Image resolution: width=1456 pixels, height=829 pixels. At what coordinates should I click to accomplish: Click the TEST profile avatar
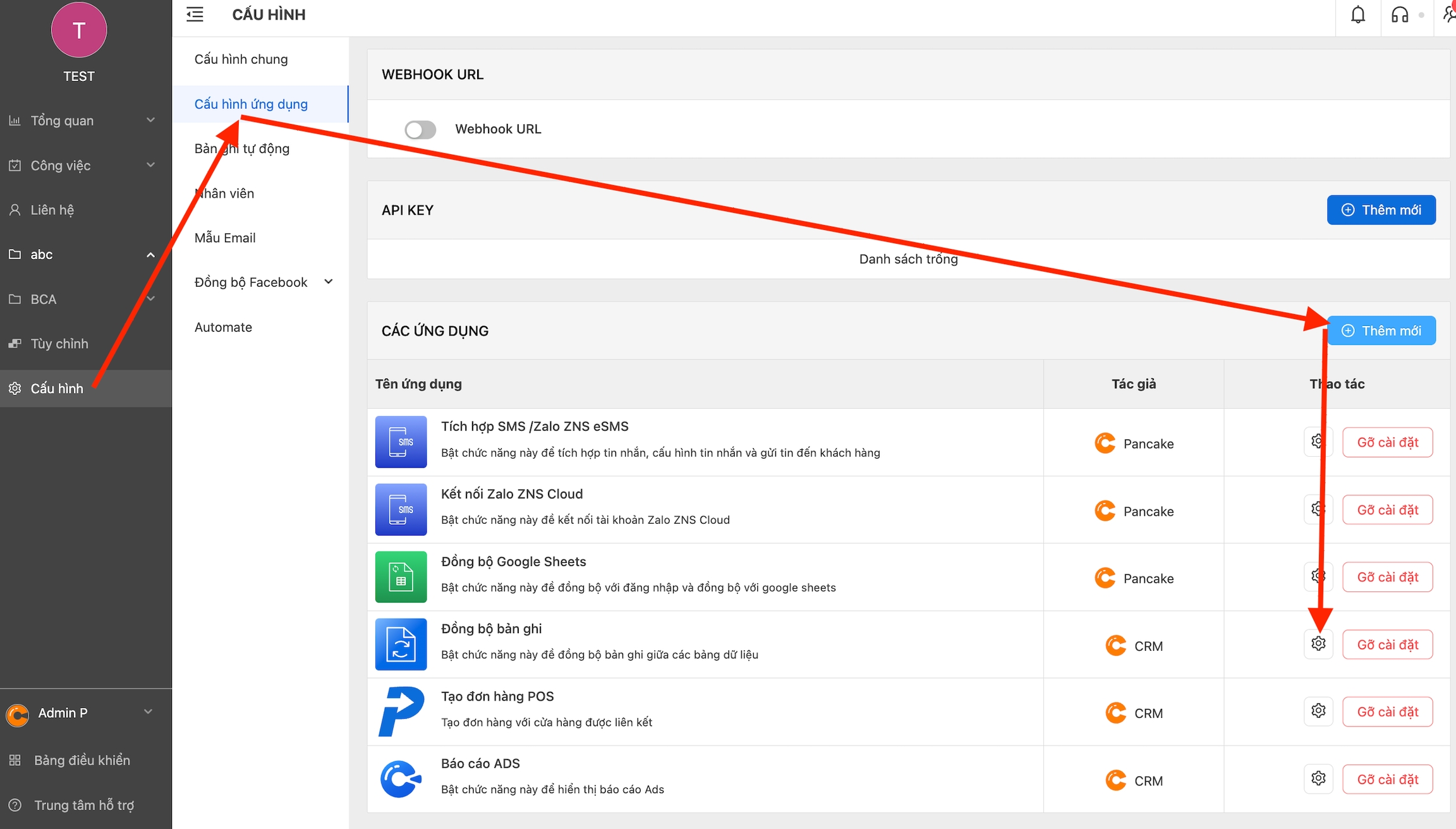[79, 30]
